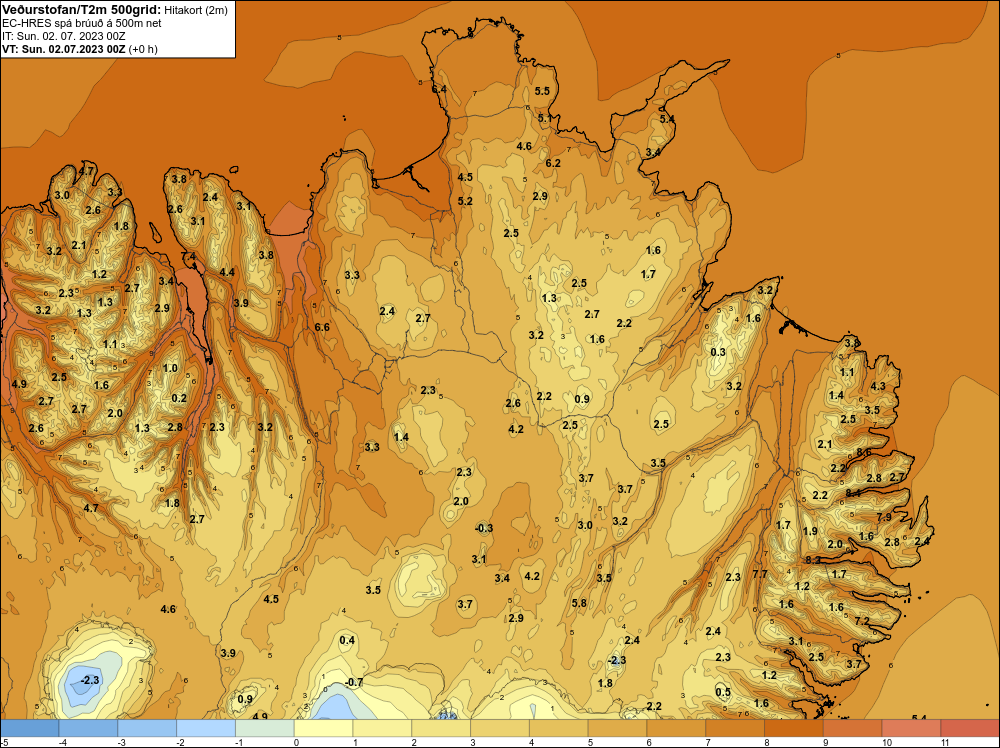Image resolution: width=1000 pixels, height=748 pixels.
Task: Click the legend swatch between 10 and 11
Action: (911, 728)
